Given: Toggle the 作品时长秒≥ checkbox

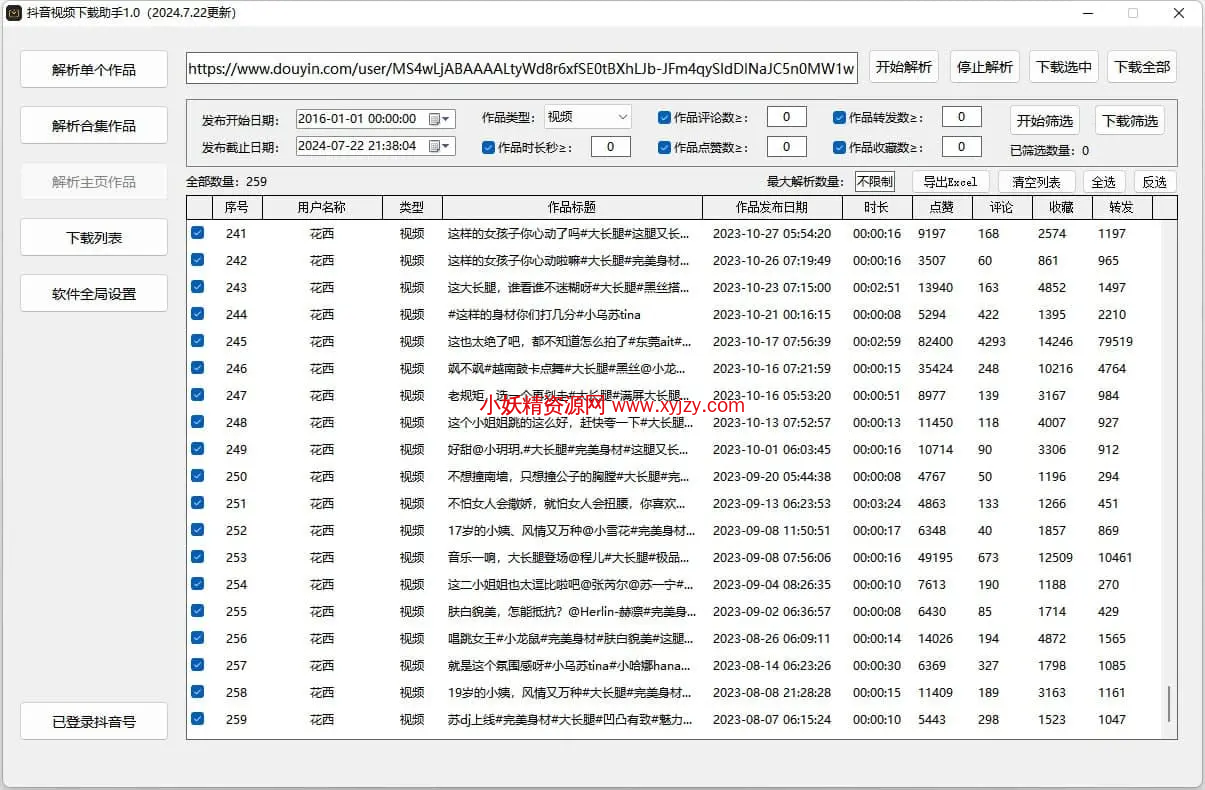Looking at the screenshot, I should 488,147.
